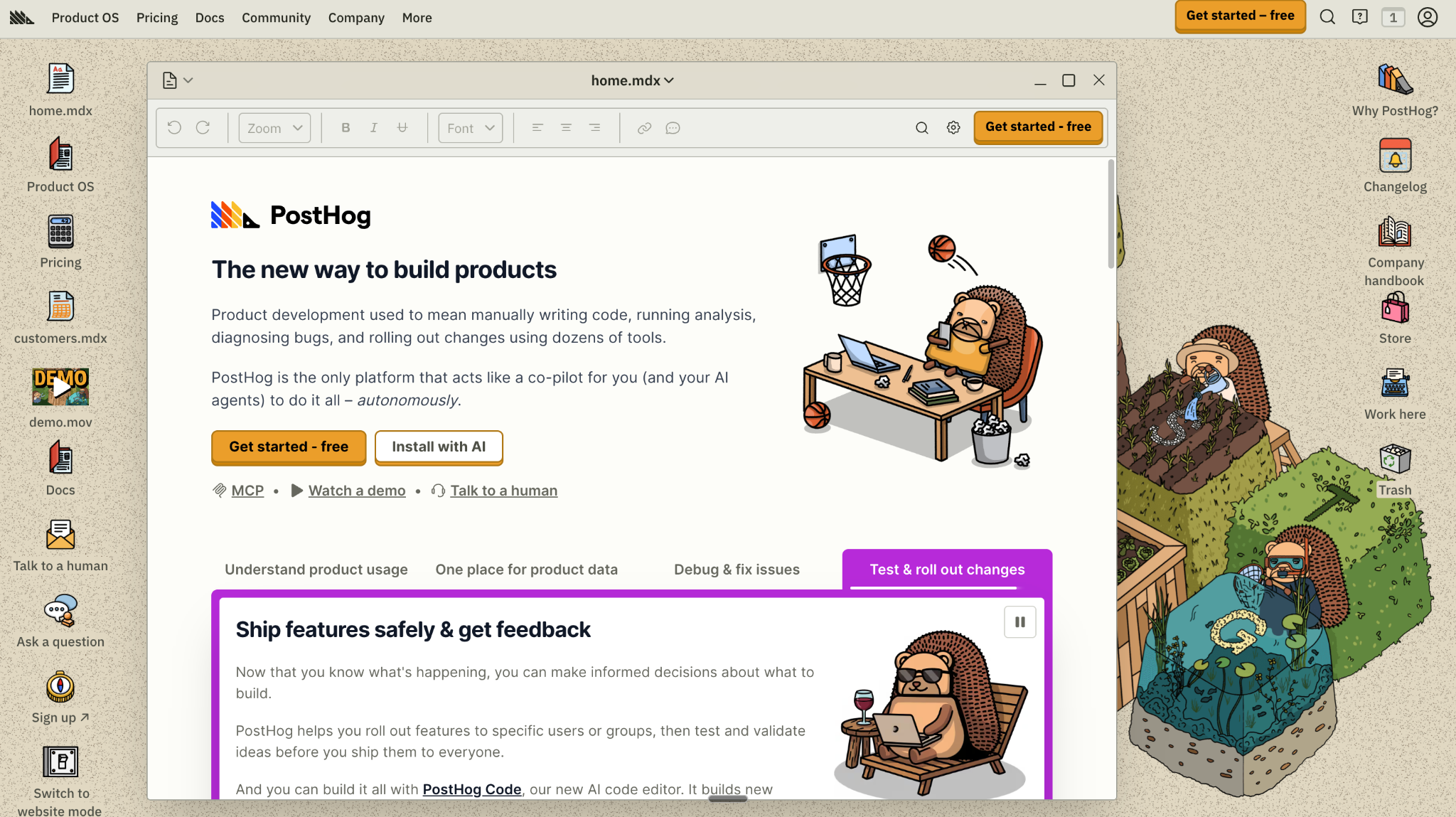The image size is (1456, 817).
Task: Open the Docs menu item
Action: click(x=210, y=18)
